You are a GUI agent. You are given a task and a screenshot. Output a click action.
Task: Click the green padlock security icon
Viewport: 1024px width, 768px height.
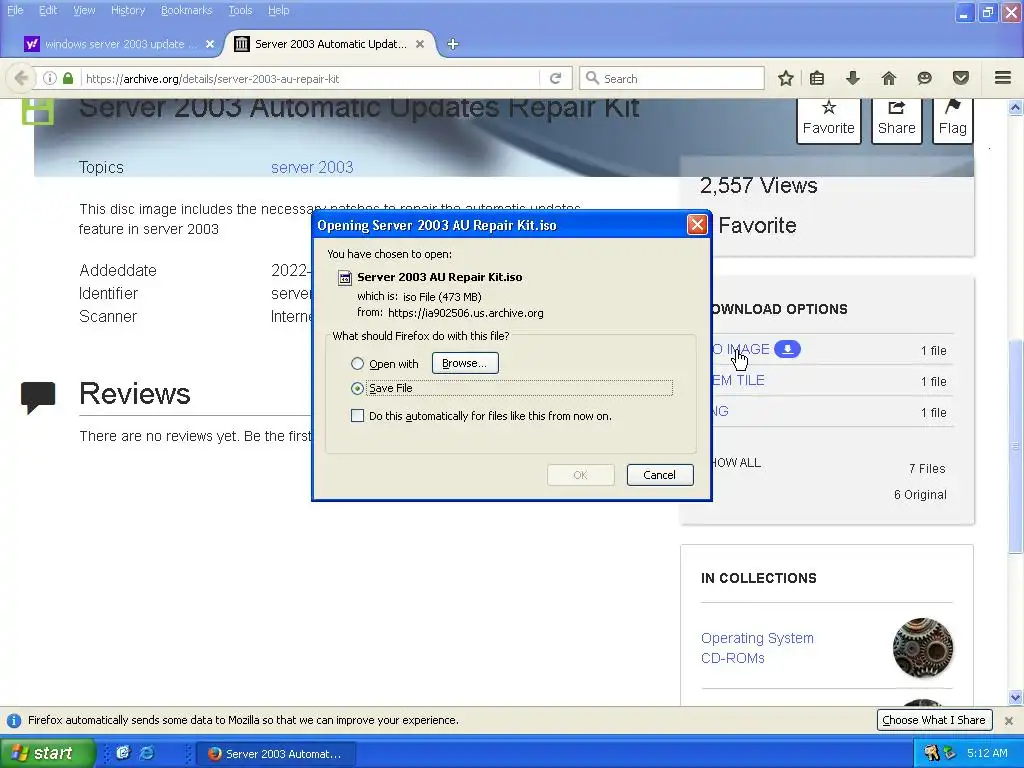coord(68,78)
